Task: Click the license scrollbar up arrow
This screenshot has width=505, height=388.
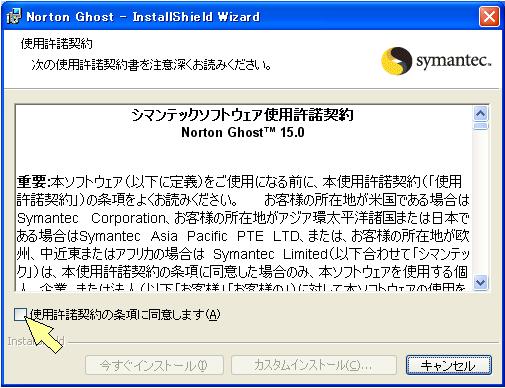Action: click(481, 114)
